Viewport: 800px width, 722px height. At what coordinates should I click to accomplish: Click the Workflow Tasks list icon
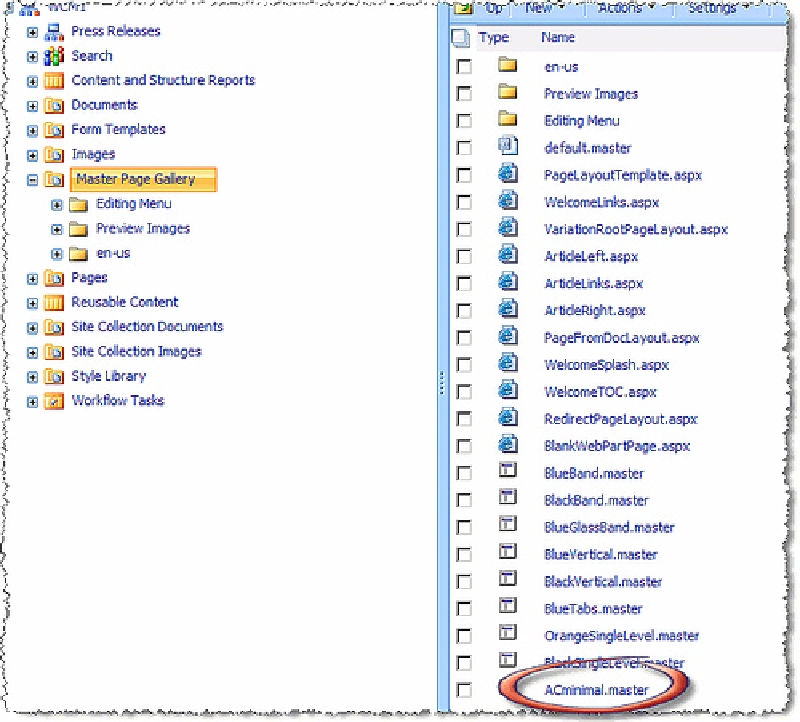coord(55,400)
